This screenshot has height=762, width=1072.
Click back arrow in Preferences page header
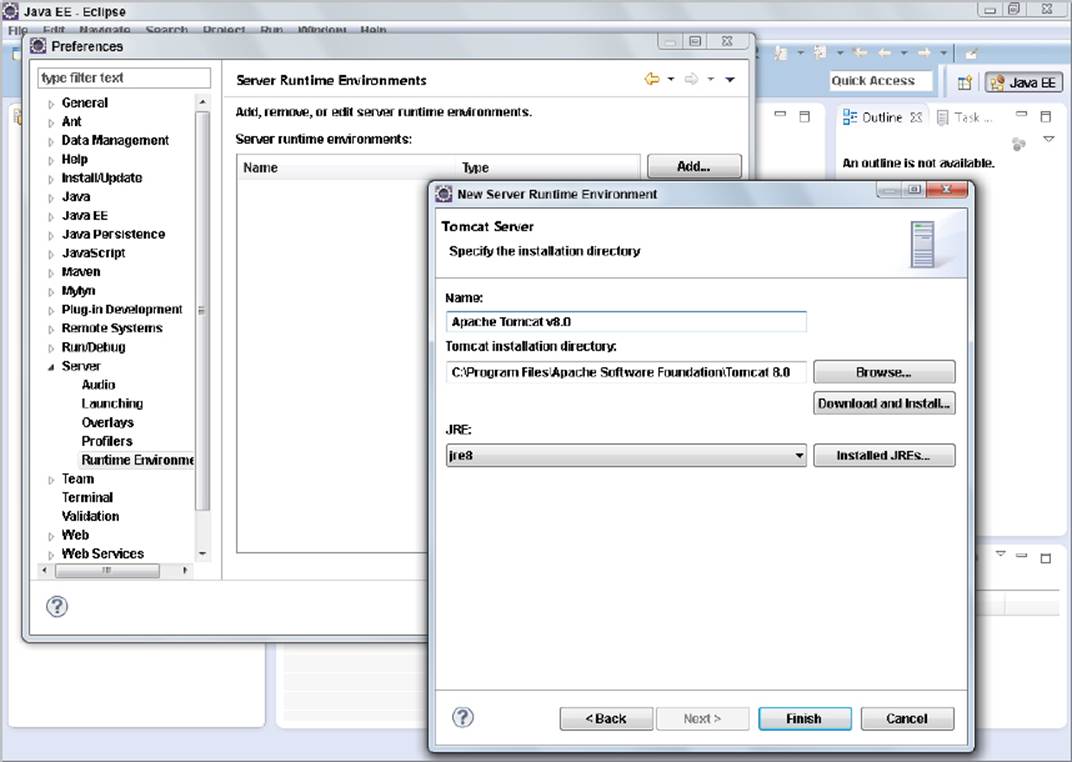(652, 79)
